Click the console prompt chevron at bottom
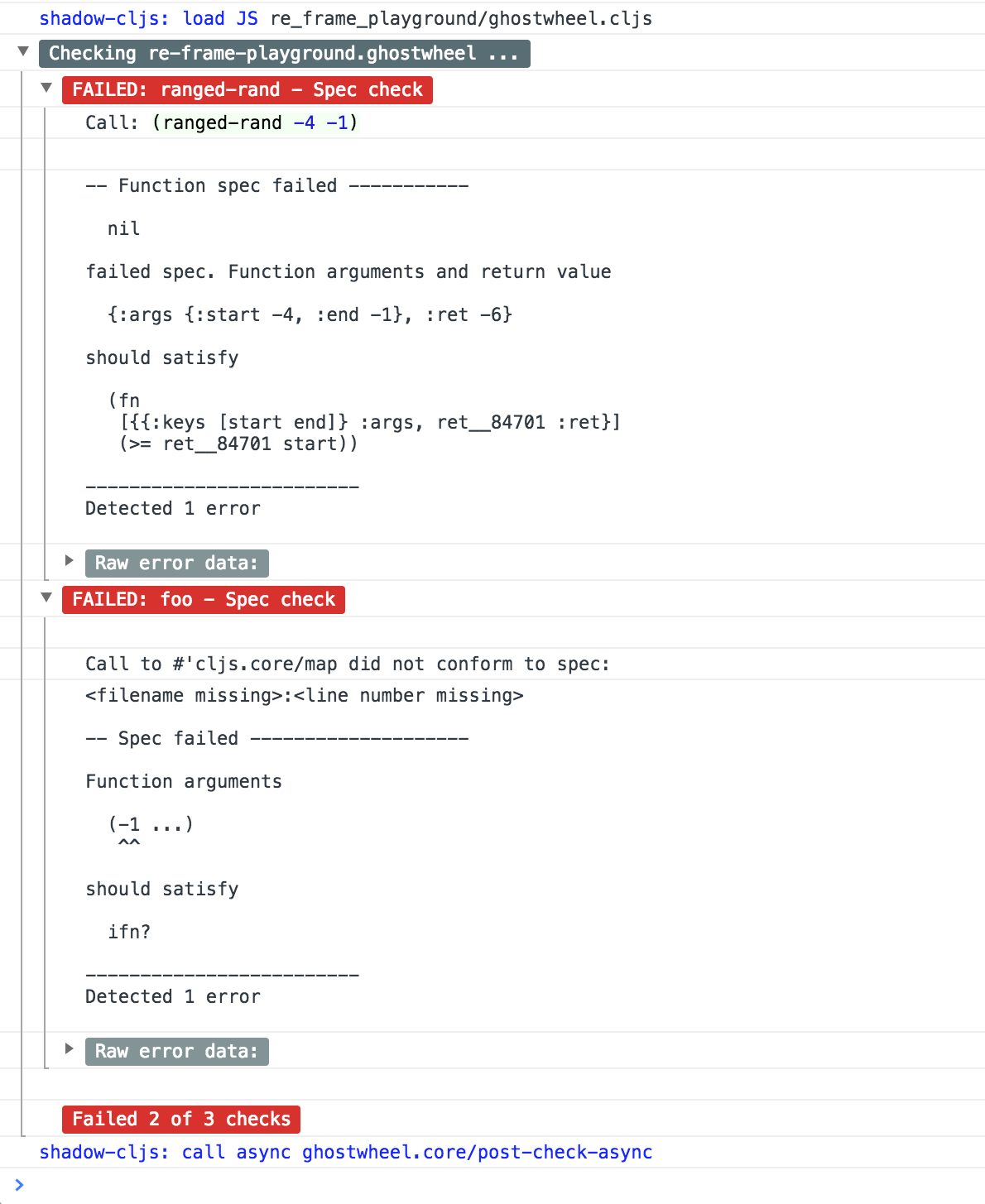Viewport: 985px width, 1204px height. click(19, 1185)
